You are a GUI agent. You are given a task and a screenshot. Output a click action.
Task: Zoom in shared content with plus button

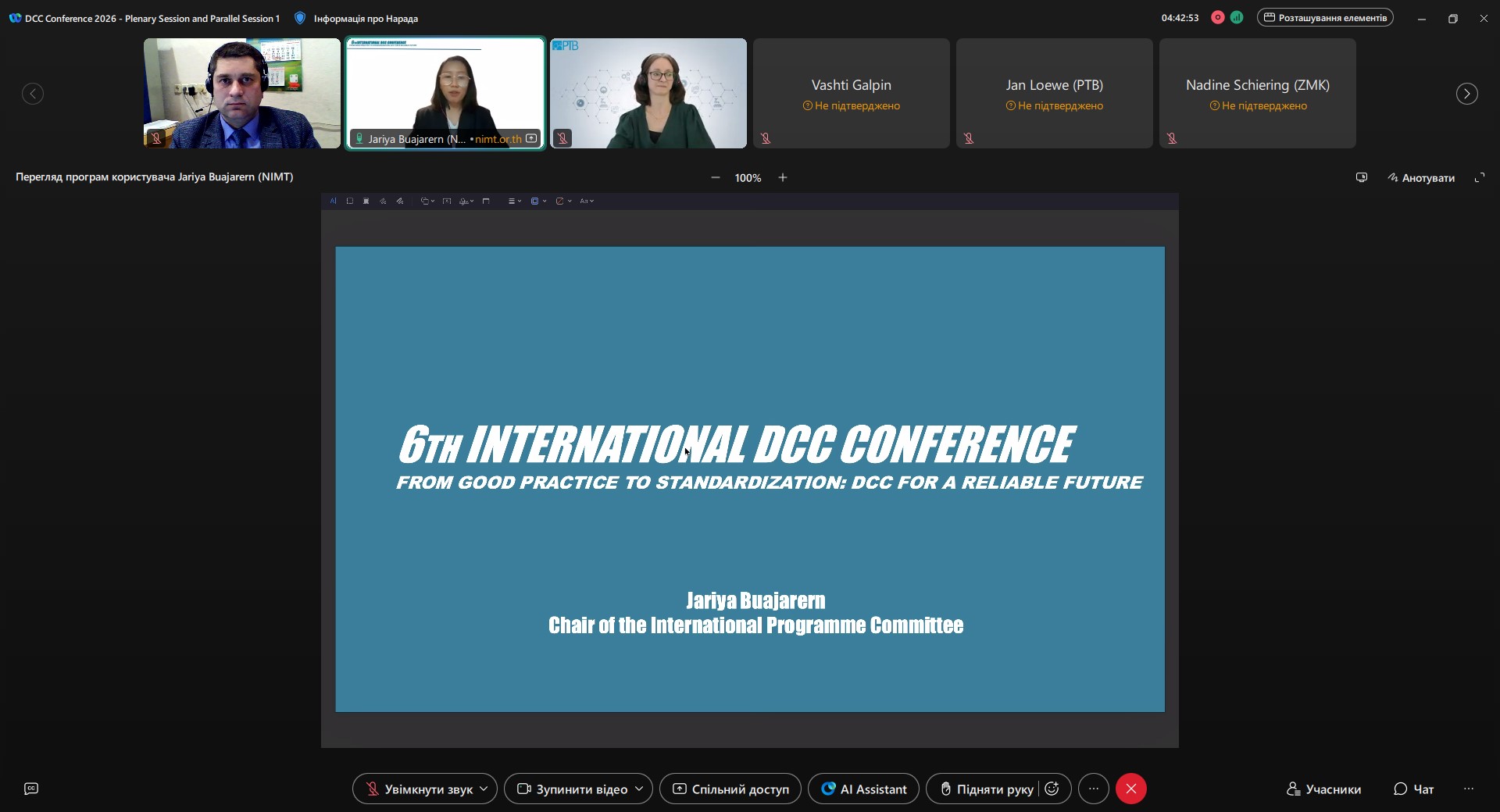pos(782,178)
